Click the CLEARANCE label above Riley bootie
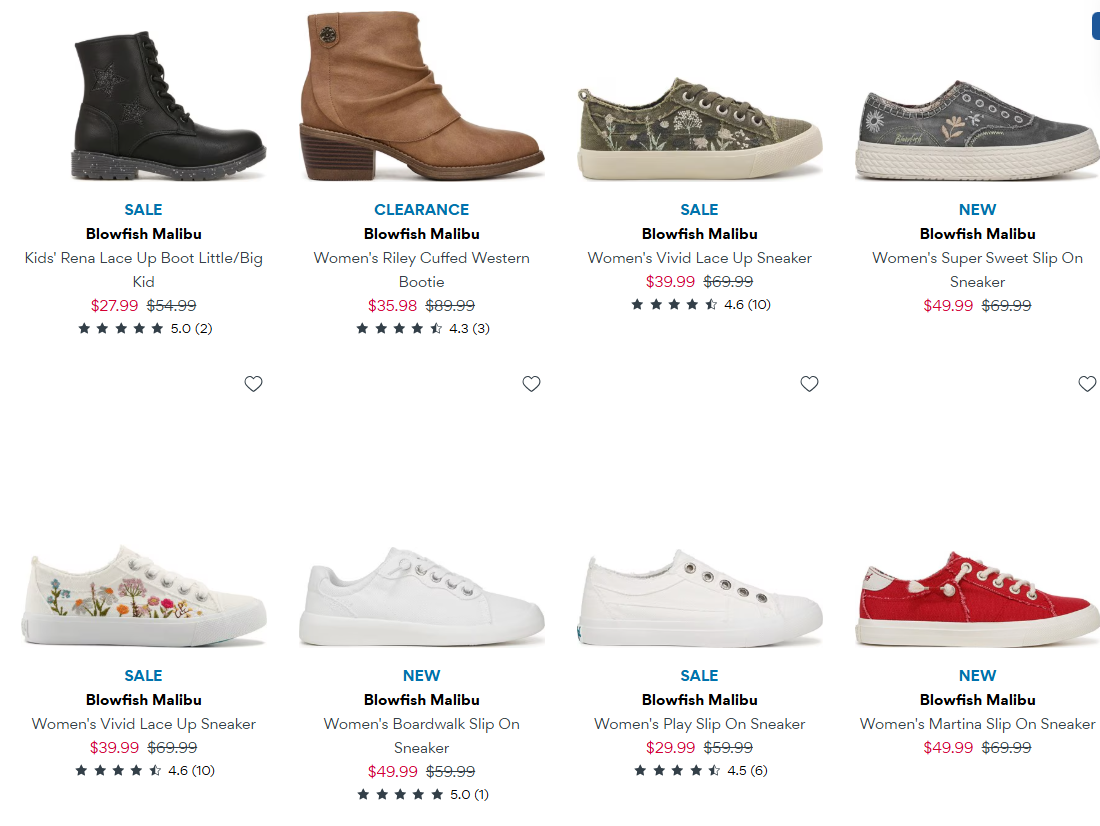Image resolution: width=1100 pixels, height=826 pixels. [421, 209]
